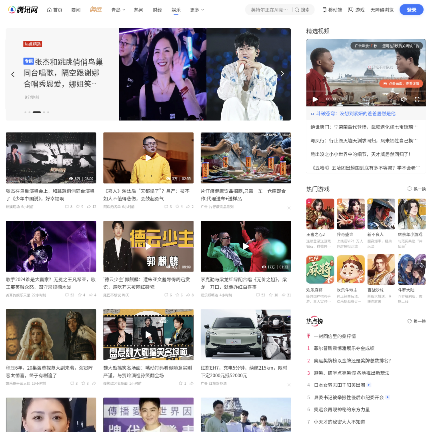The image size is (432, 432).
Task: Open the green mahjong 麻将 game icon
Action: 320,270
